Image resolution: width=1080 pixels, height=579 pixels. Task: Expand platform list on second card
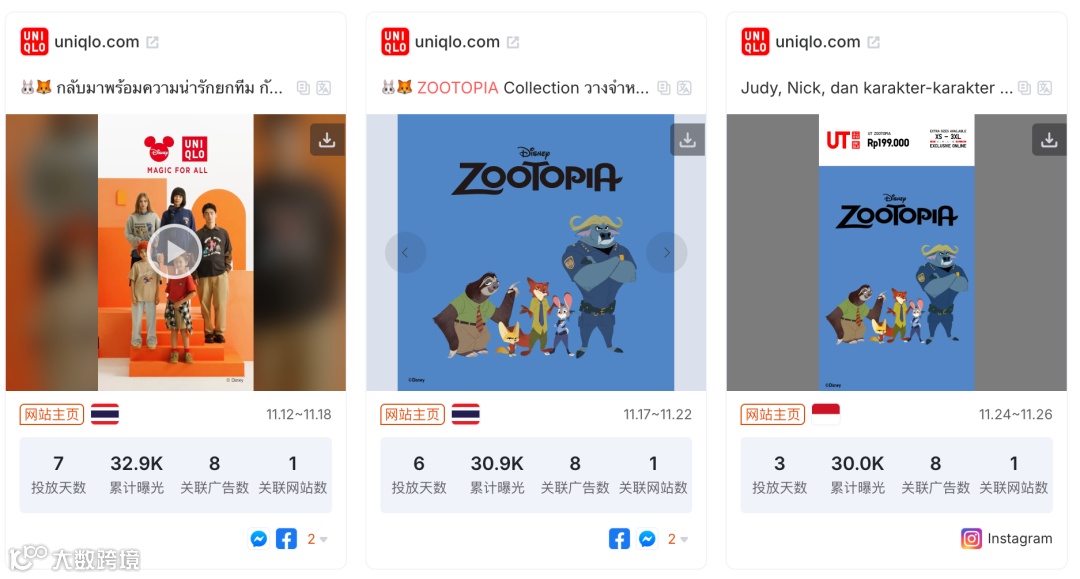[x=678, y=539]
